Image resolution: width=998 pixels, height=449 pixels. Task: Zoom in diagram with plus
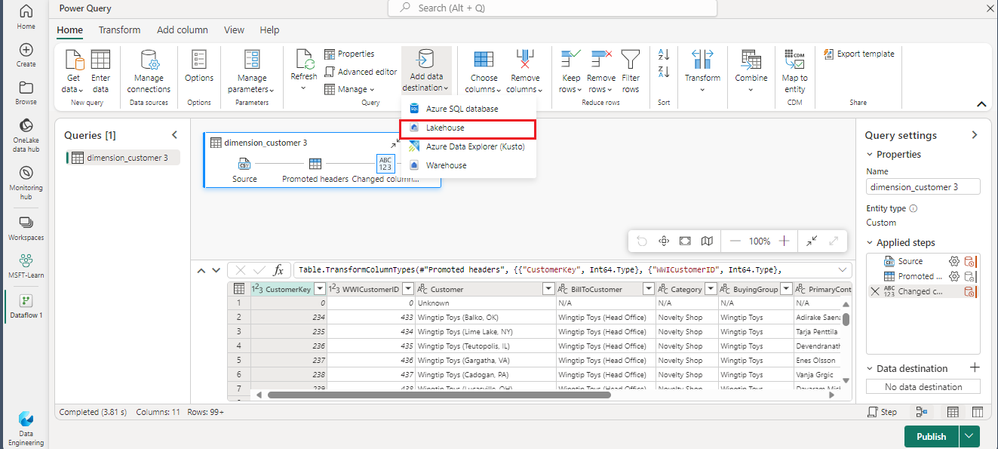[x=784, y=241]
